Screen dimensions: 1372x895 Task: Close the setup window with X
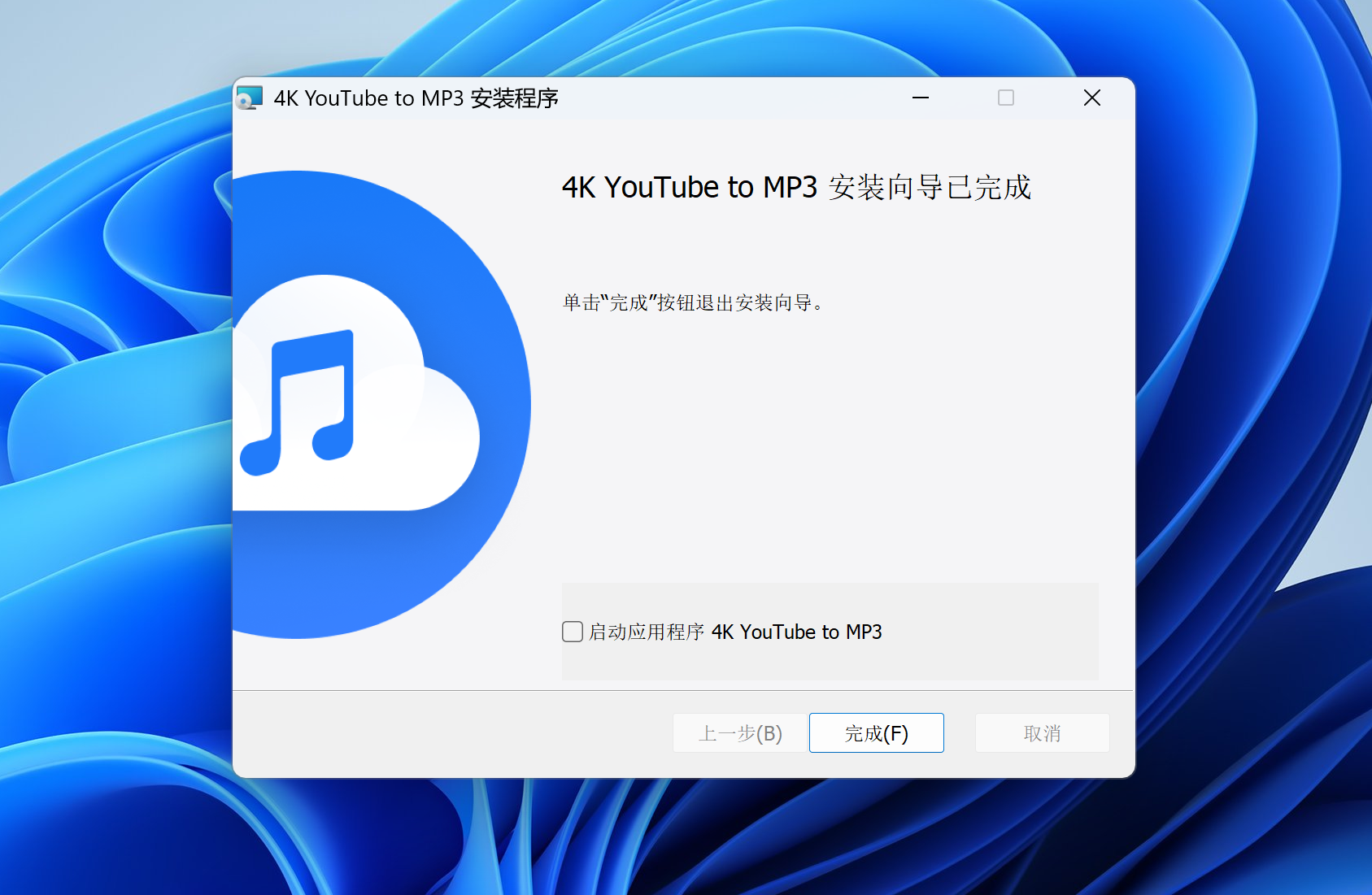click(x=1092, y=98)
